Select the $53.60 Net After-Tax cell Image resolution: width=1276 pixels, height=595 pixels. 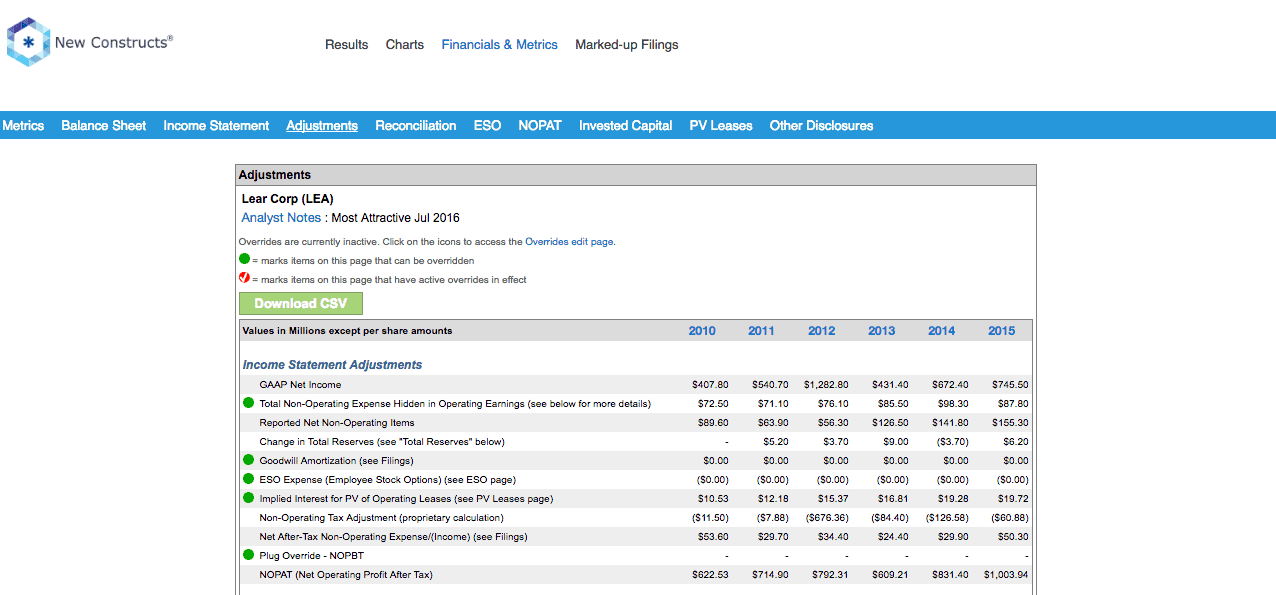point(713,537)
